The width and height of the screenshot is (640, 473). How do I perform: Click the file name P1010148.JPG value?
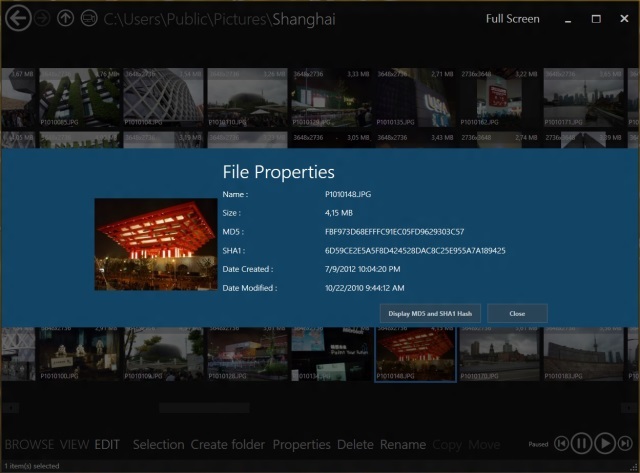[x=348, y=194]
